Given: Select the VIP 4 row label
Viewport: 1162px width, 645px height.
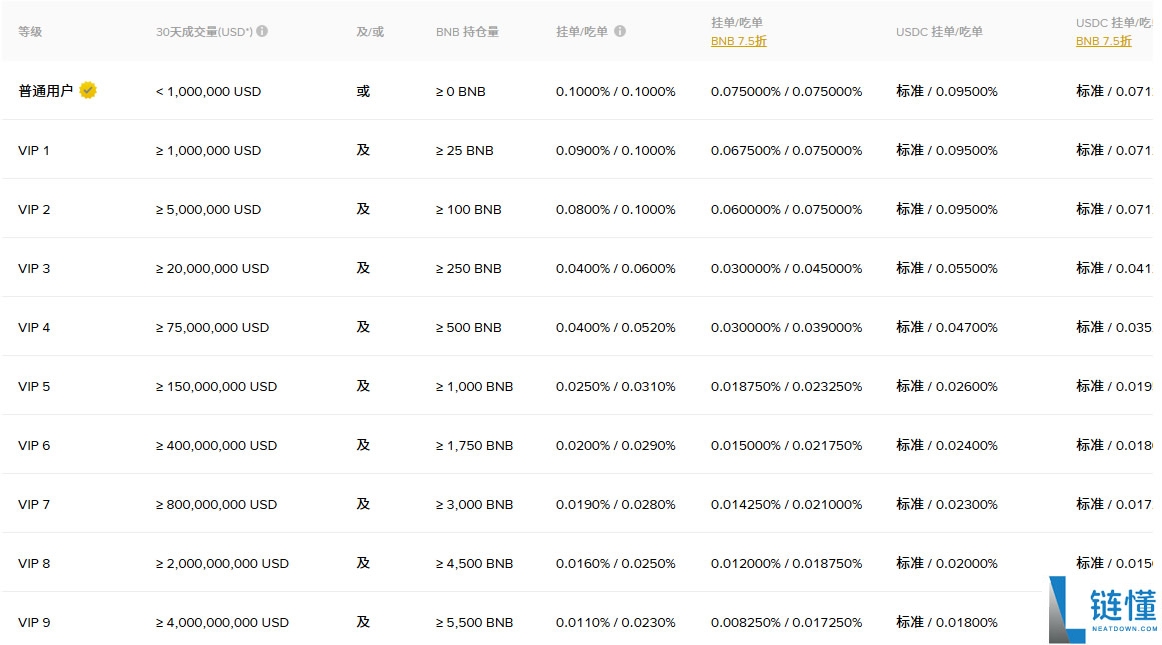Looking at the screenshot, I should tap(34, 328).
